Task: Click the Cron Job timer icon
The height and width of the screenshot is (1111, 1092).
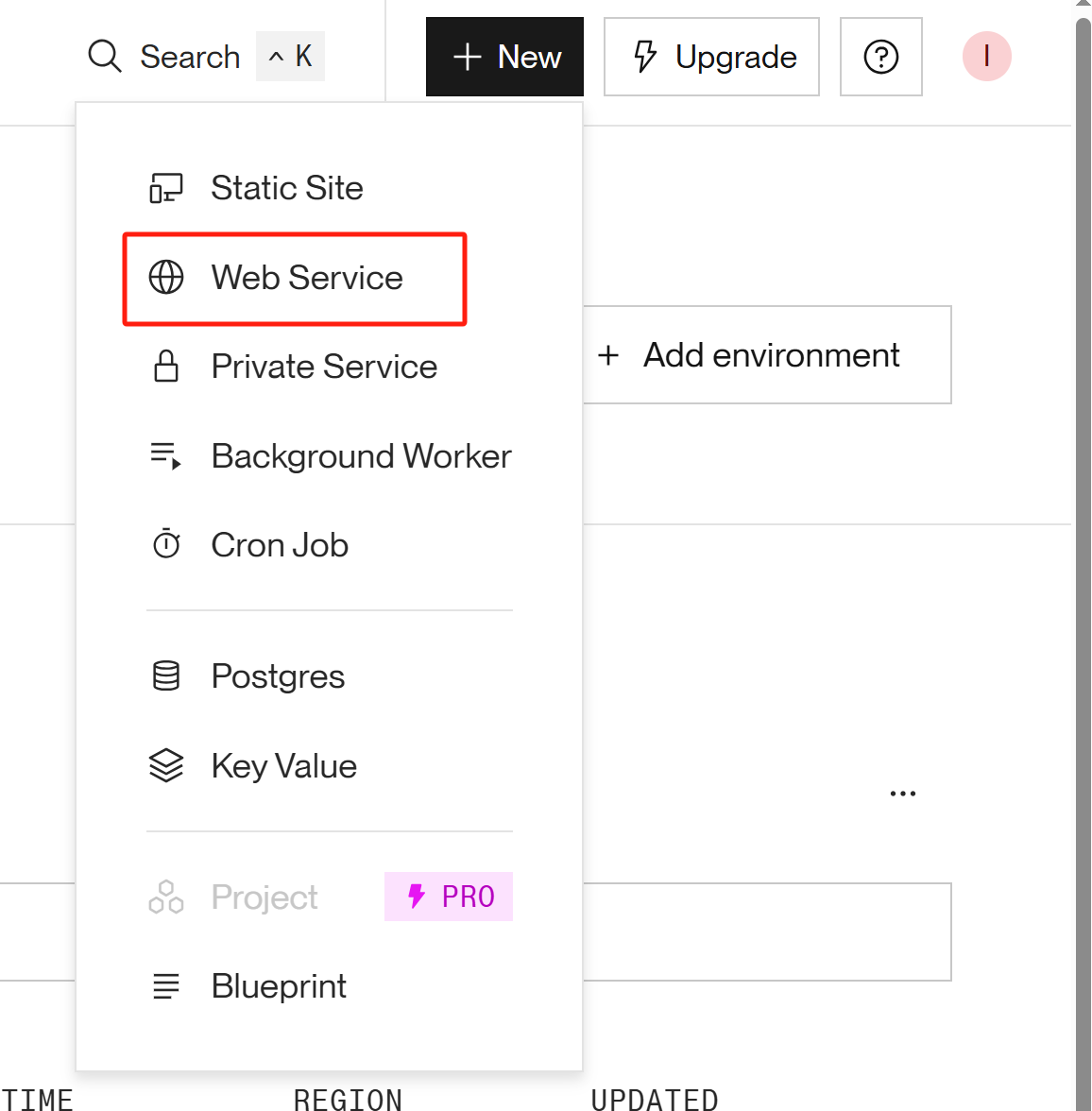Action: click(166, 543)
